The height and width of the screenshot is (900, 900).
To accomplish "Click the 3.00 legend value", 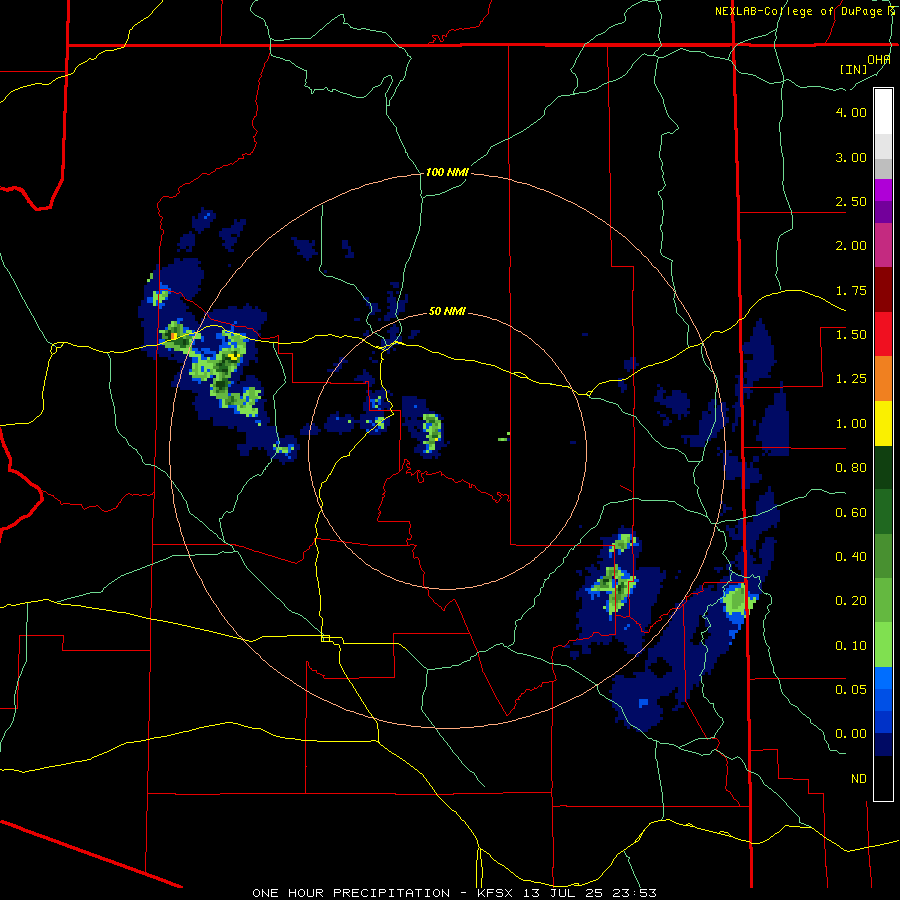I will (x=851, y=157).
